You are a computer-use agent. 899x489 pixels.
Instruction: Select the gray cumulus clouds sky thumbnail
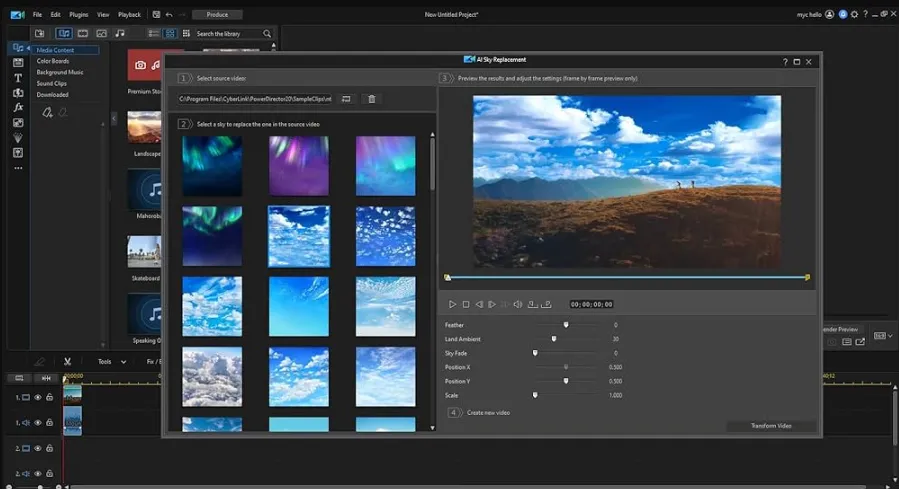212,377
